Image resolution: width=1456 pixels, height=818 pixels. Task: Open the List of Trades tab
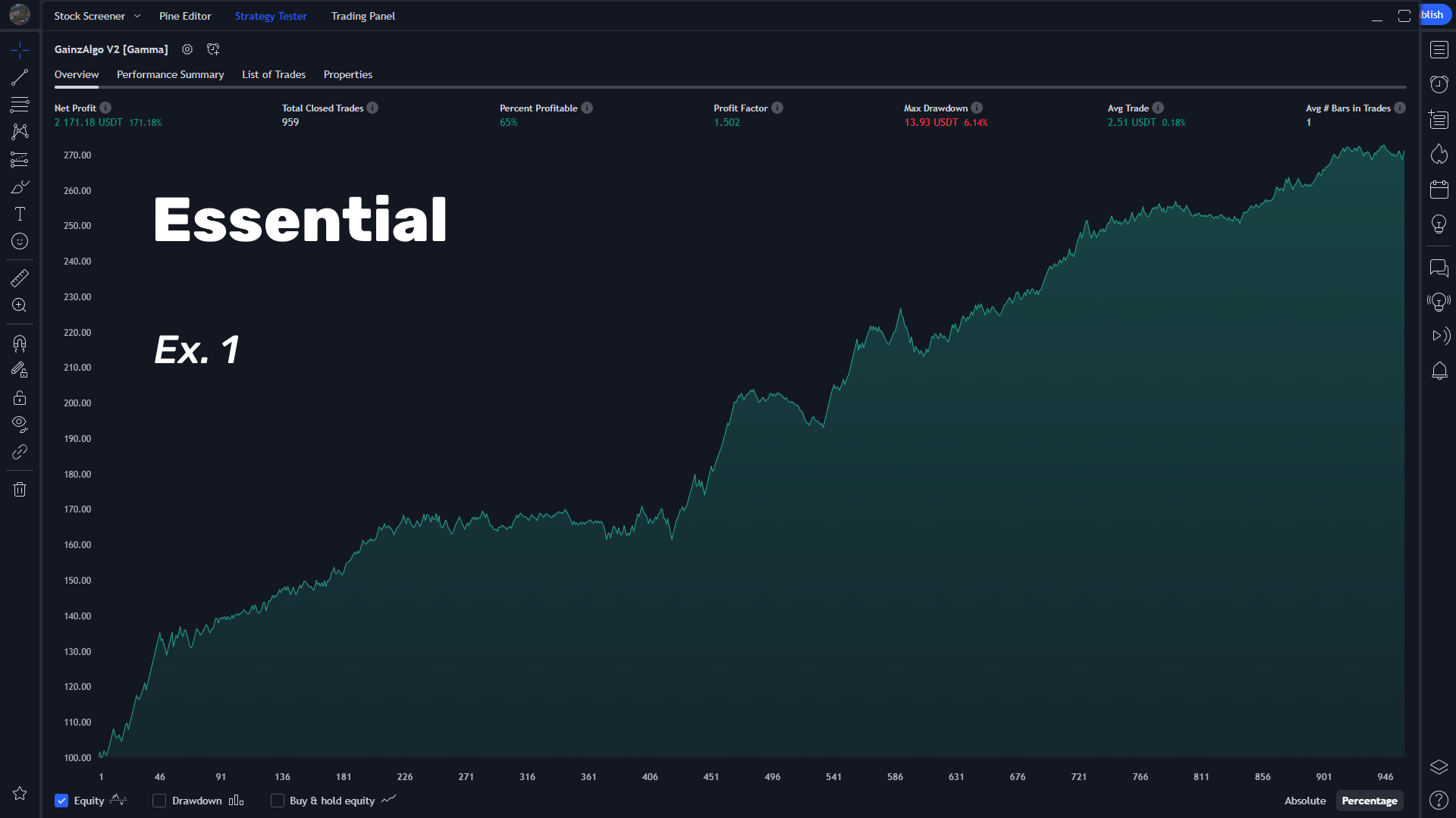[x=273, y=74]
